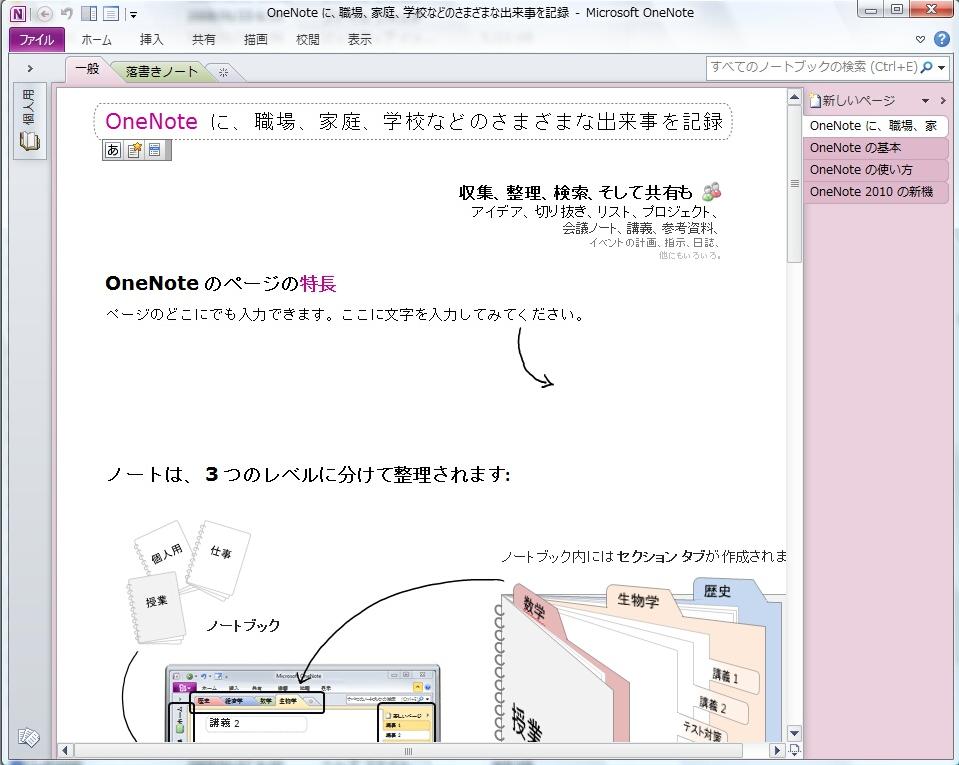Click the page title text box
959x765 pixels.
click(413, 122)
